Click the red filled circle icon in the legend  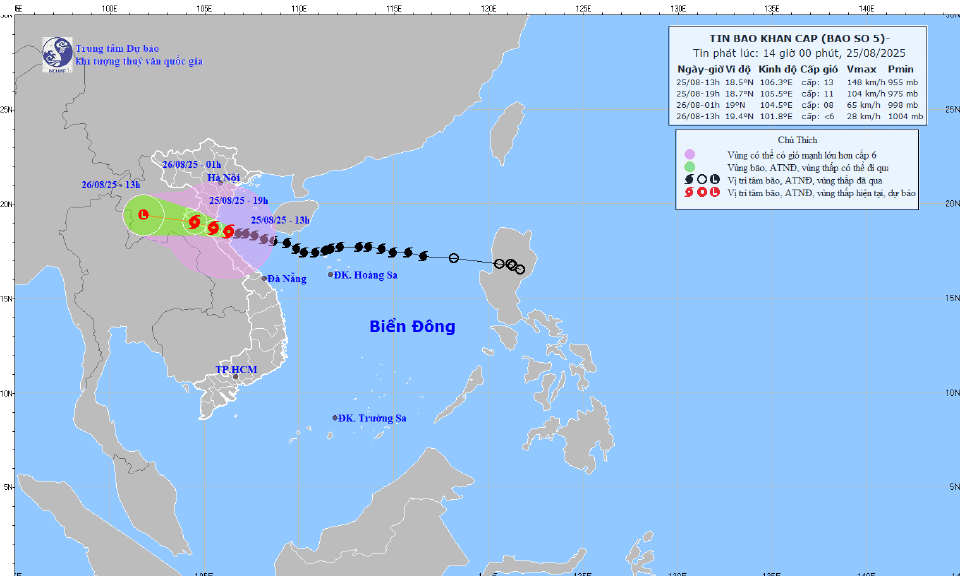(x=702, y=192)
